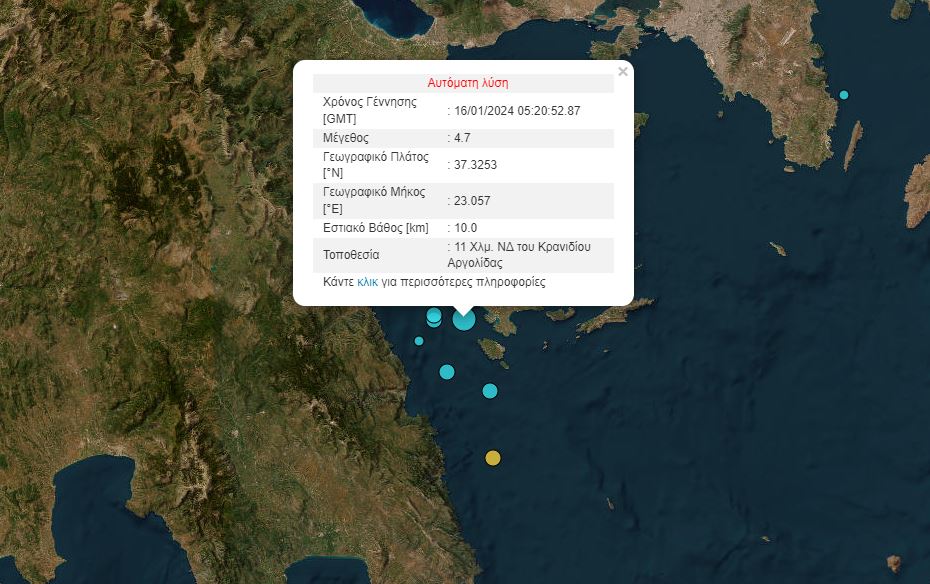Screen dimensions: 930x584
Task: Select the yellow earthquake marker in the sea
Action: click(x=492, y=458)
